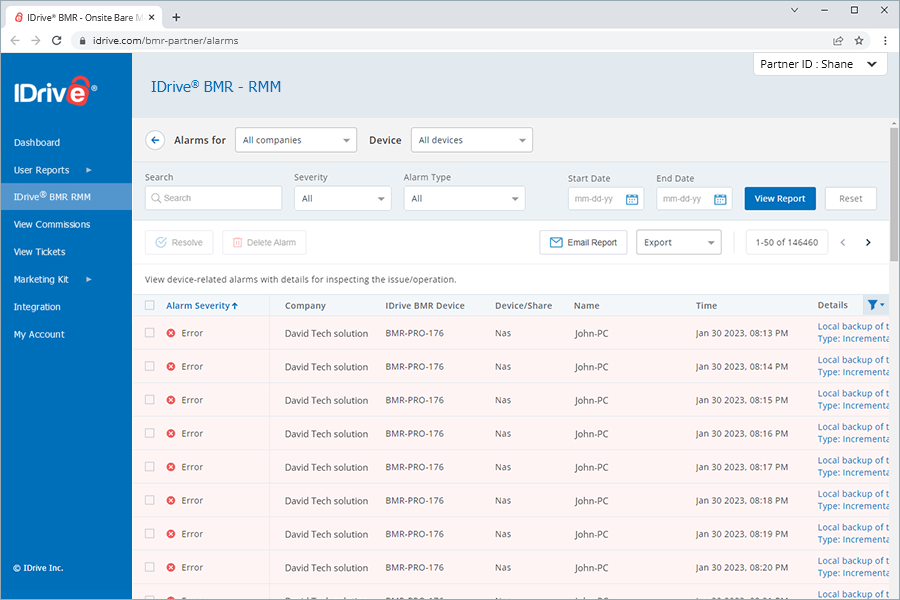Click the tab search chevron in title bar

click(794, 10)
